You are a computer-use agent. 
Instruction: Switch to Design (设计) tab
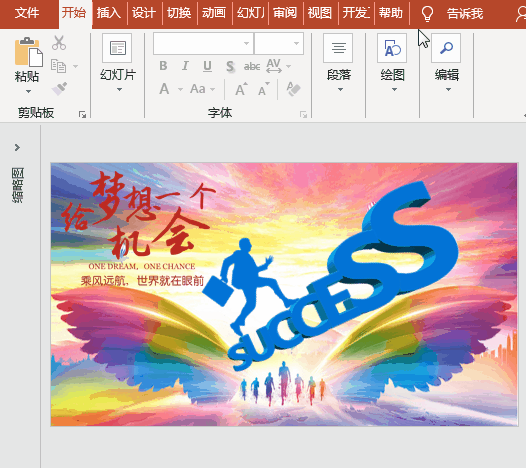[x=144, y=13]
